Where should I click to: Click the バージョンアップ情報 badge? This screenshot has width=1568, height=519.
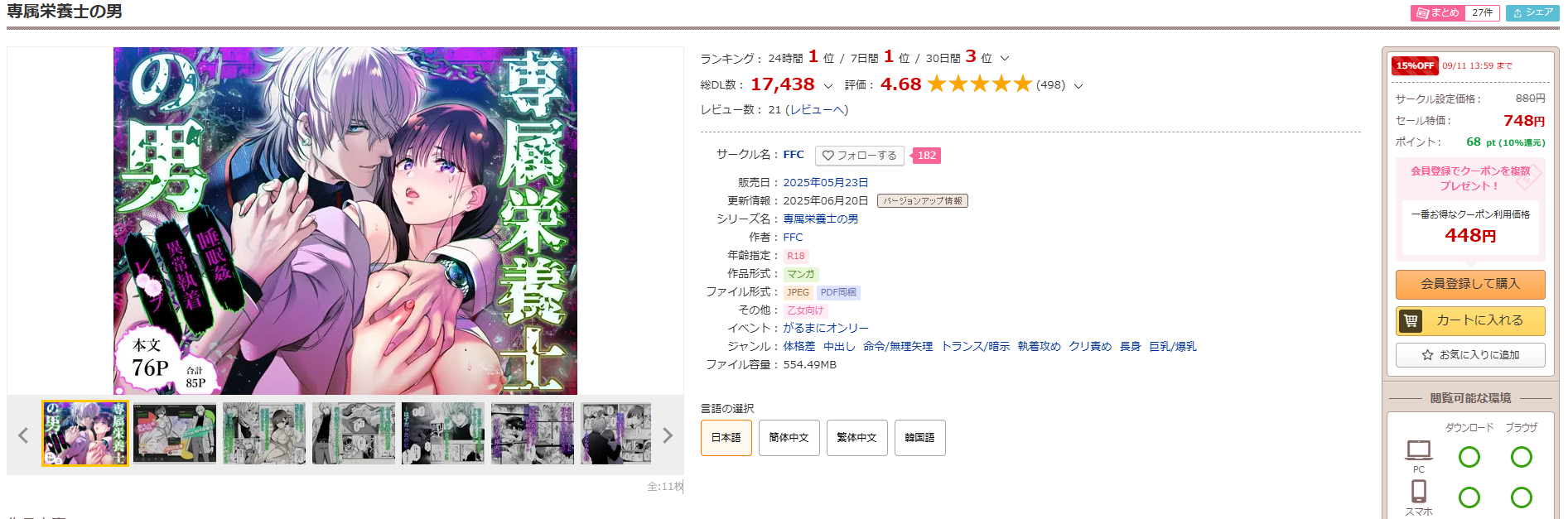click(x=923, y=201)
